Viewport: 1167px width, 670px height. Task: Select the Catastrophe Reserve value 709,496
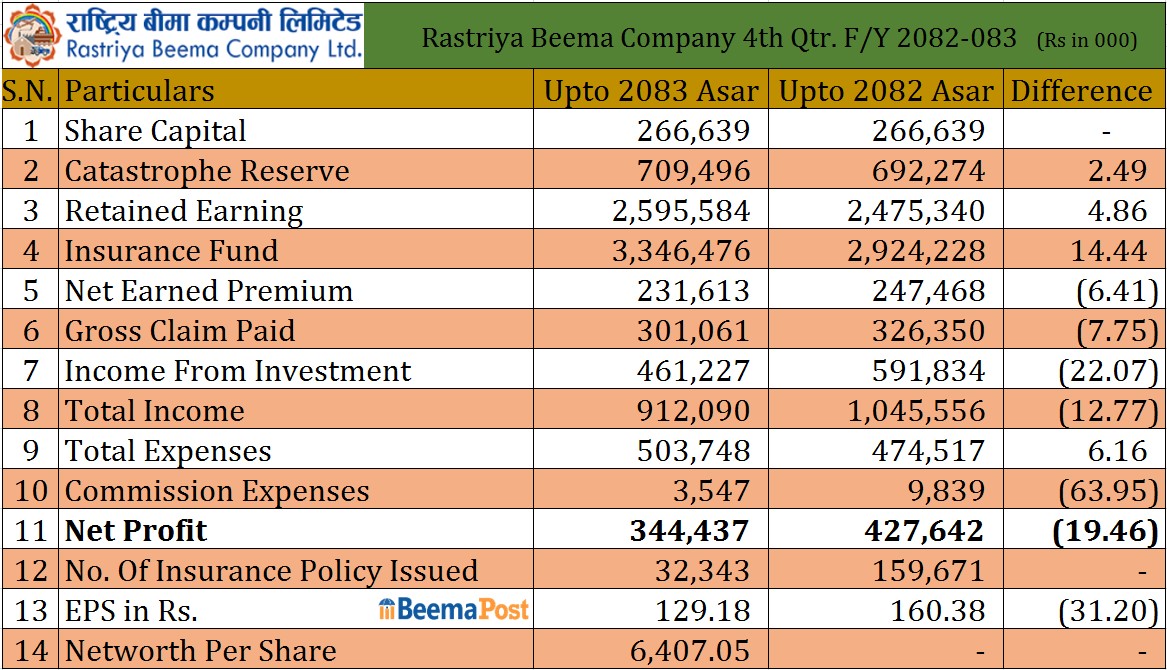click(694, 171)
